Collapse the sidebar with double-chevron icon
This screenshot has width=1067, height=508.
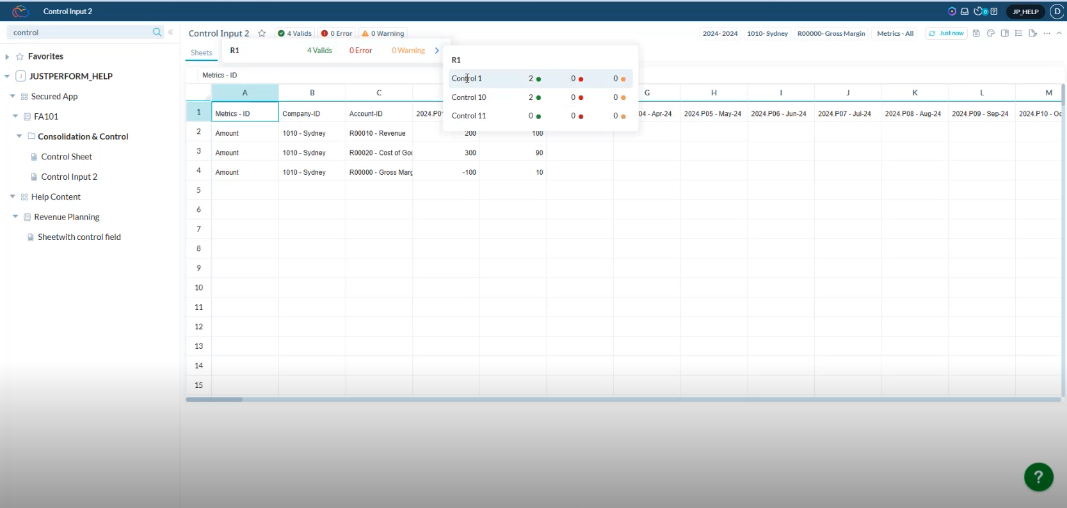[x=170, y=32]
